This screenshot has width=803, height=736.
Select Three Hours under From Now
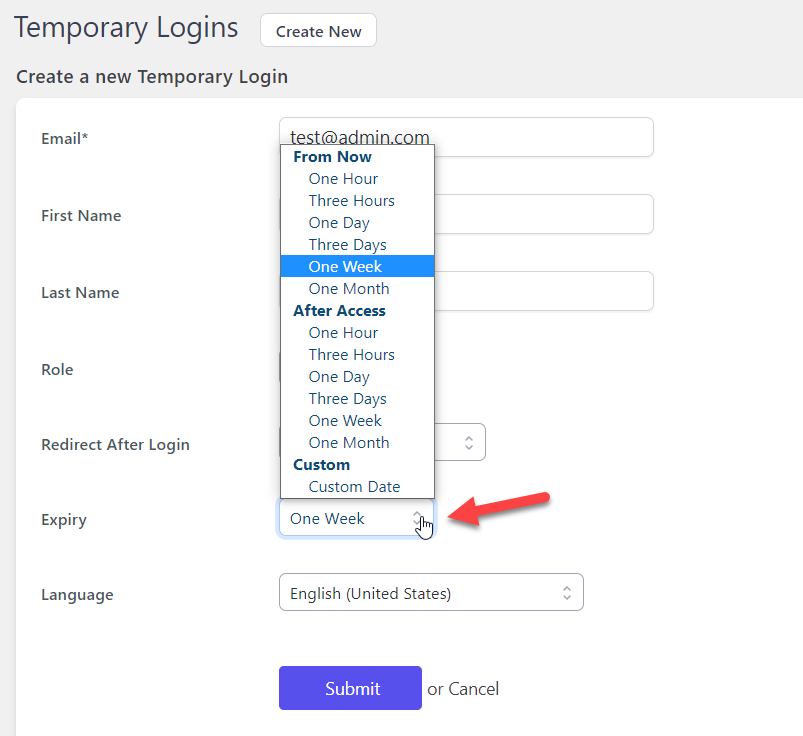(357, 201)
